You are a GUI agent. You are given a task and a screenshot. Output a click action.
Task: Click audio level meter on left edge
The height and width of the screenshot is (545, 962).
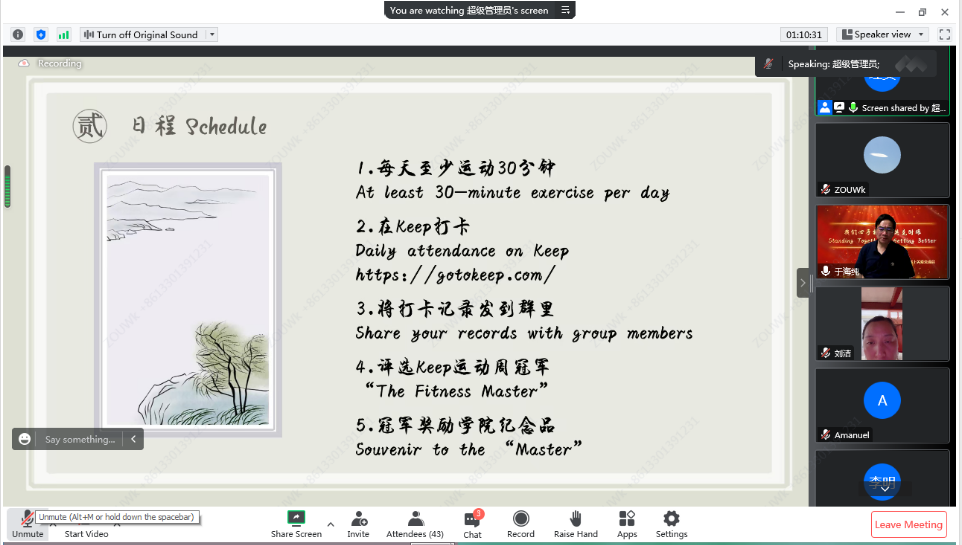(x=7, y=187)
